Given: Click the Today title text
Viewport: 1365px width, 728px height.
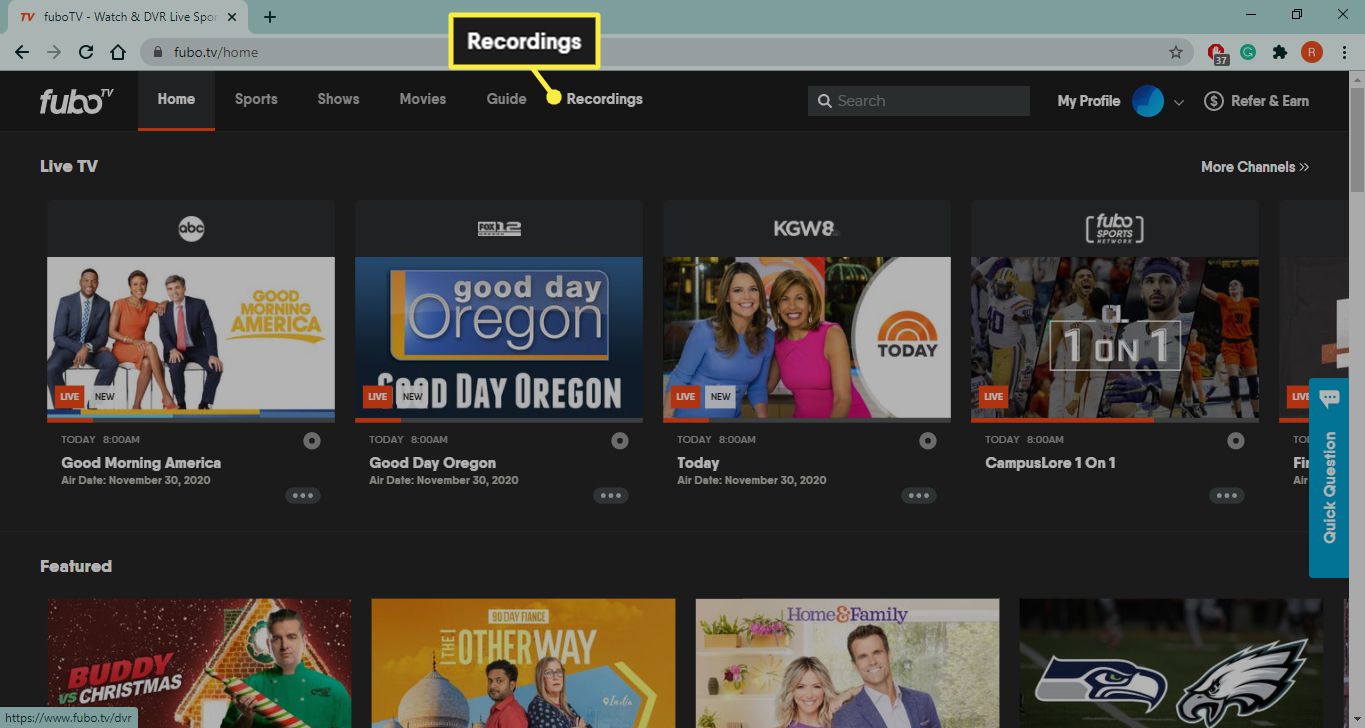Looking at the screenshot, I should 698,463.
